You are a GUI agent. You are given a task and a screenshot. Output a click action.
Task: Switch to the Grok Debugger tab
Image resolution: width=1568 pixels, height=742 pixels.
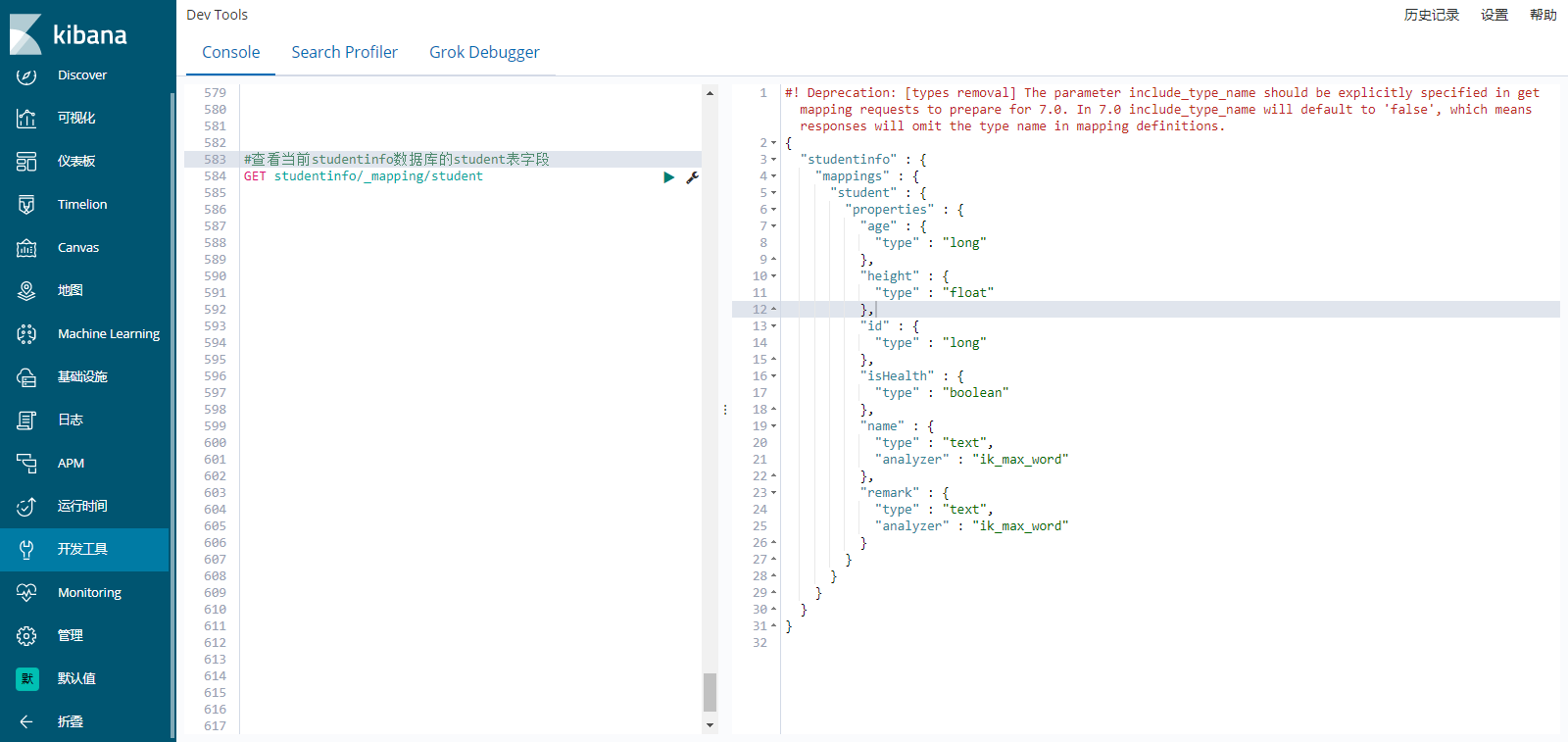(x=484, y=52)
